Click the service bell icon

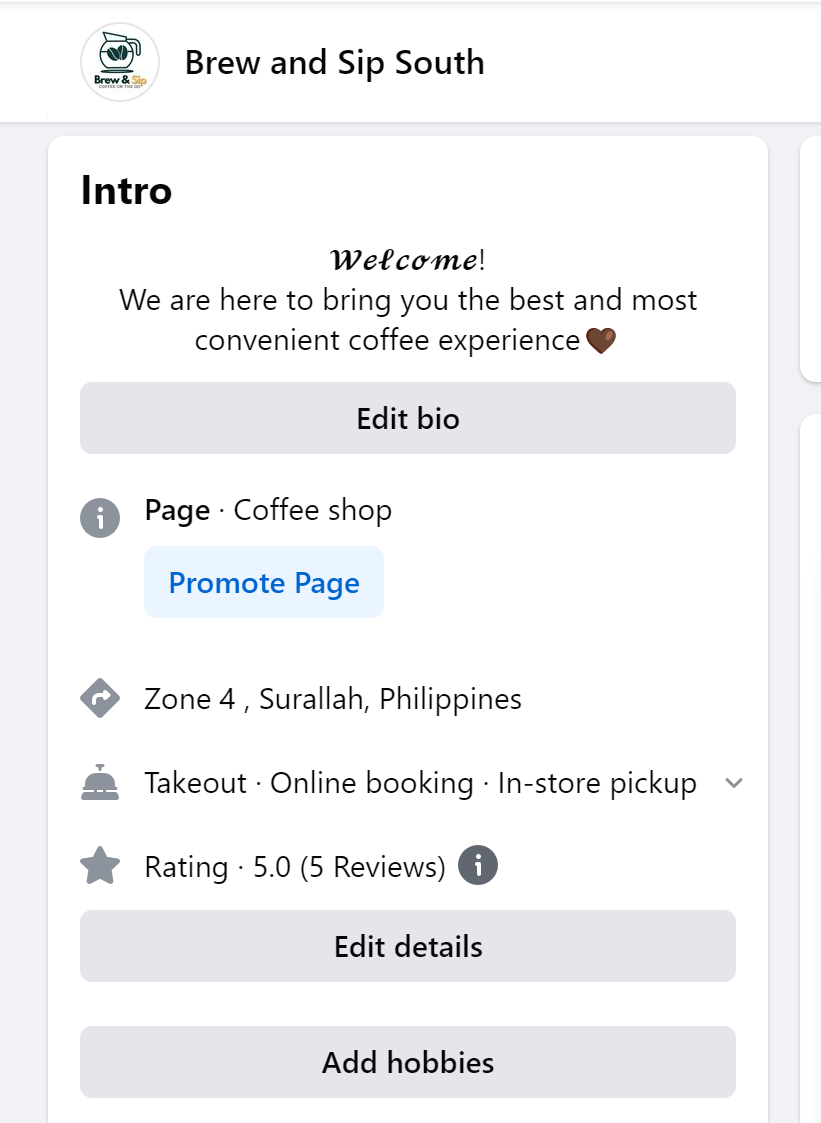tap(100, 783)
